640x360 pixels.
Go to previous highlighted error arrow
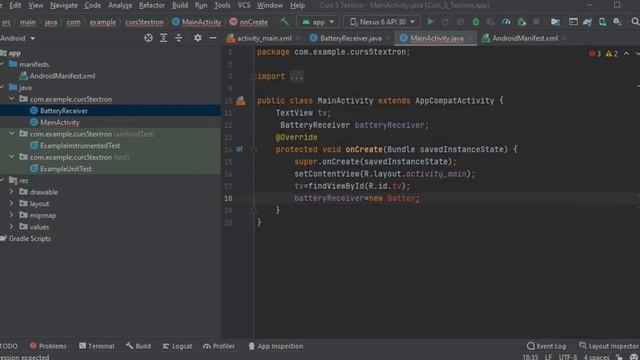[x=626, y=53]
